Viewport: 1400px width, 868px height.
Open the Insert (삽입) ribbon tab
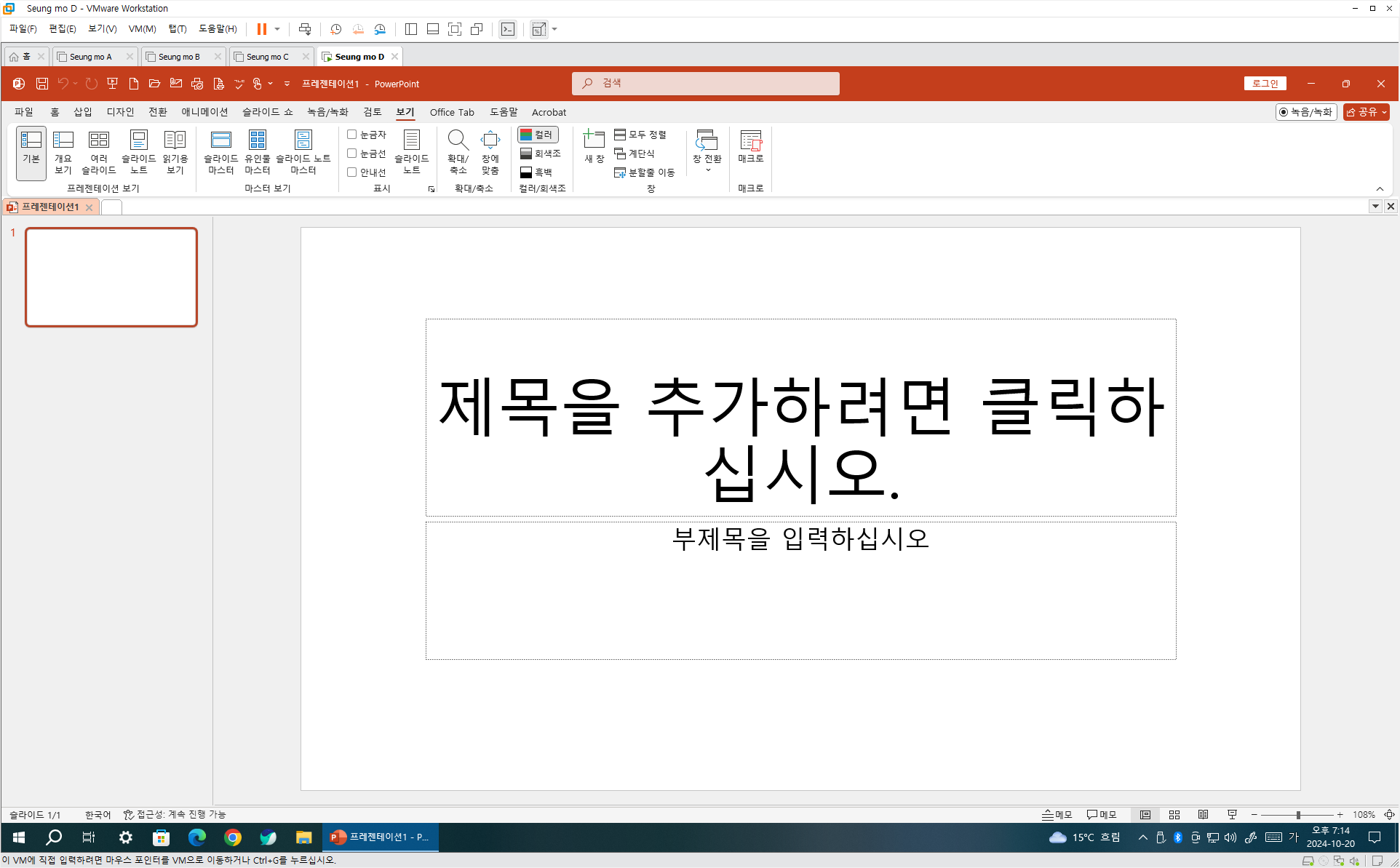pyautogui.click(x=82, y=112)
